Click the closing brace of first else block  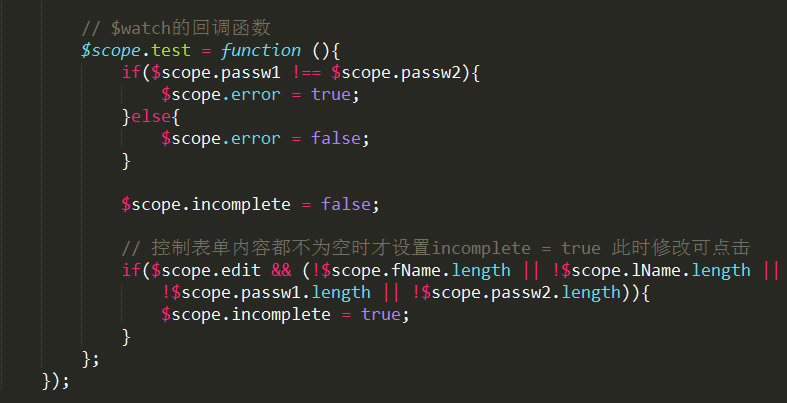(126, 162)
